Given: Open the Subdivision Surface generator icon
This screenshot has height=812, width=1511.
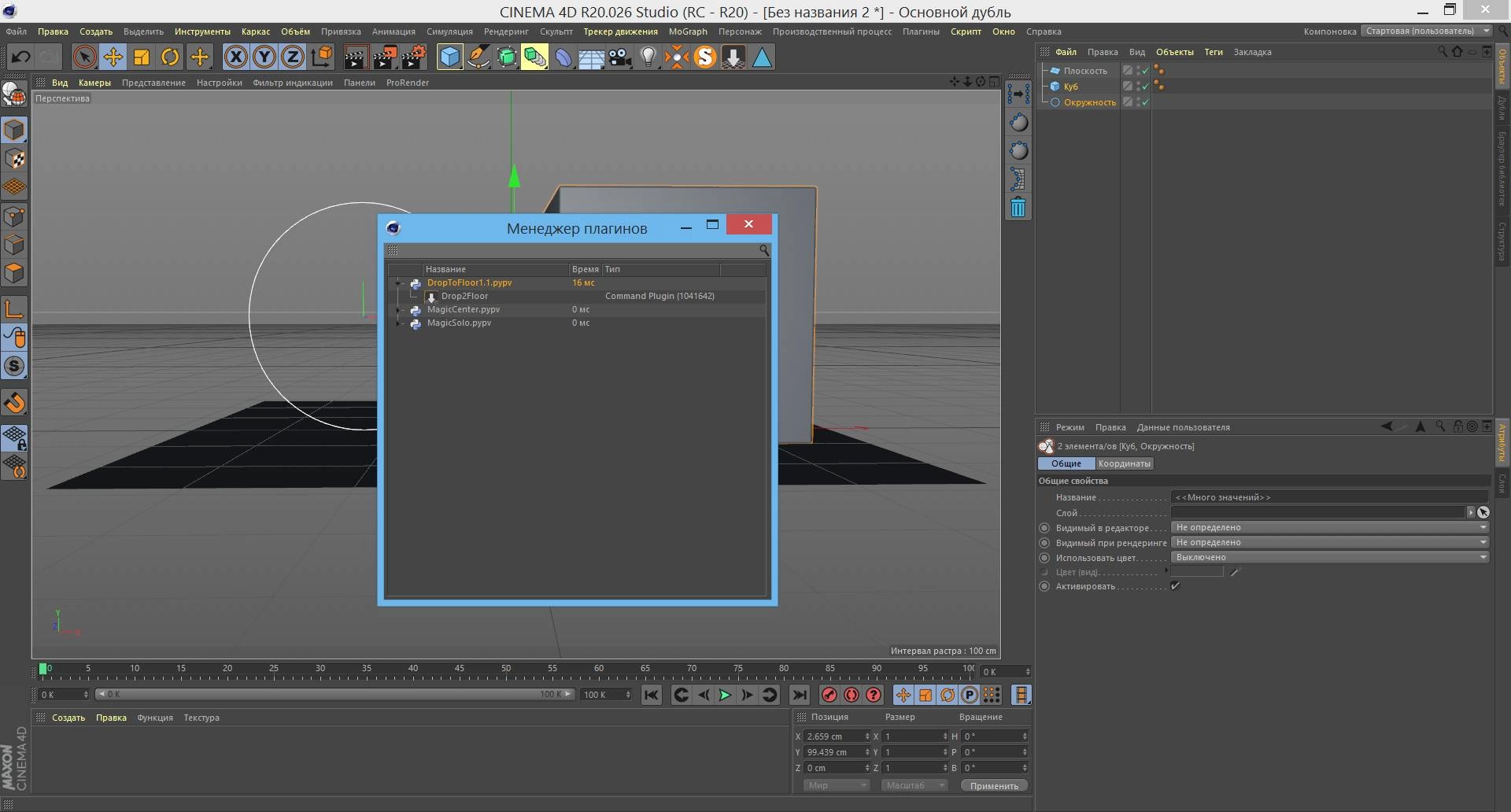Looking at the screenshot, I should pyautogui.click(x=507, y=57).
